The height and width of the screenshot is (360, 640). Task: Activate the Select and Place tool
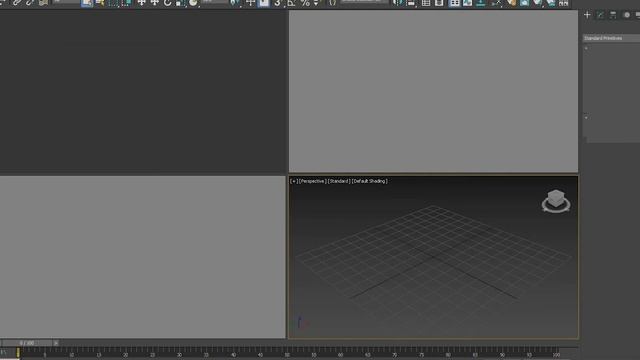(193, 3)
